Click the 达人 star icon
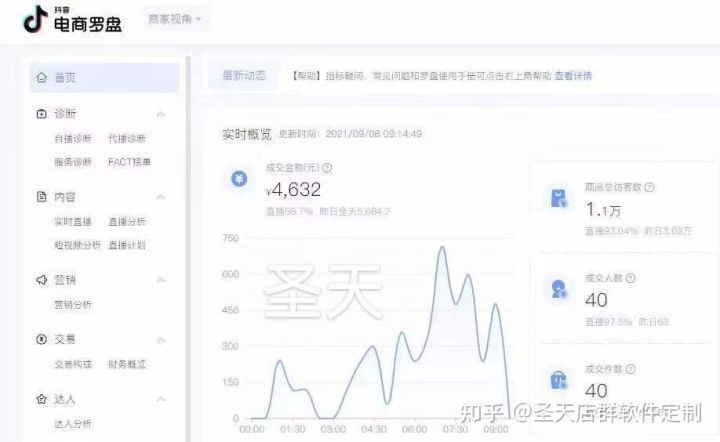This screenshot has width=720, height=442. click(x=41, y=399)
